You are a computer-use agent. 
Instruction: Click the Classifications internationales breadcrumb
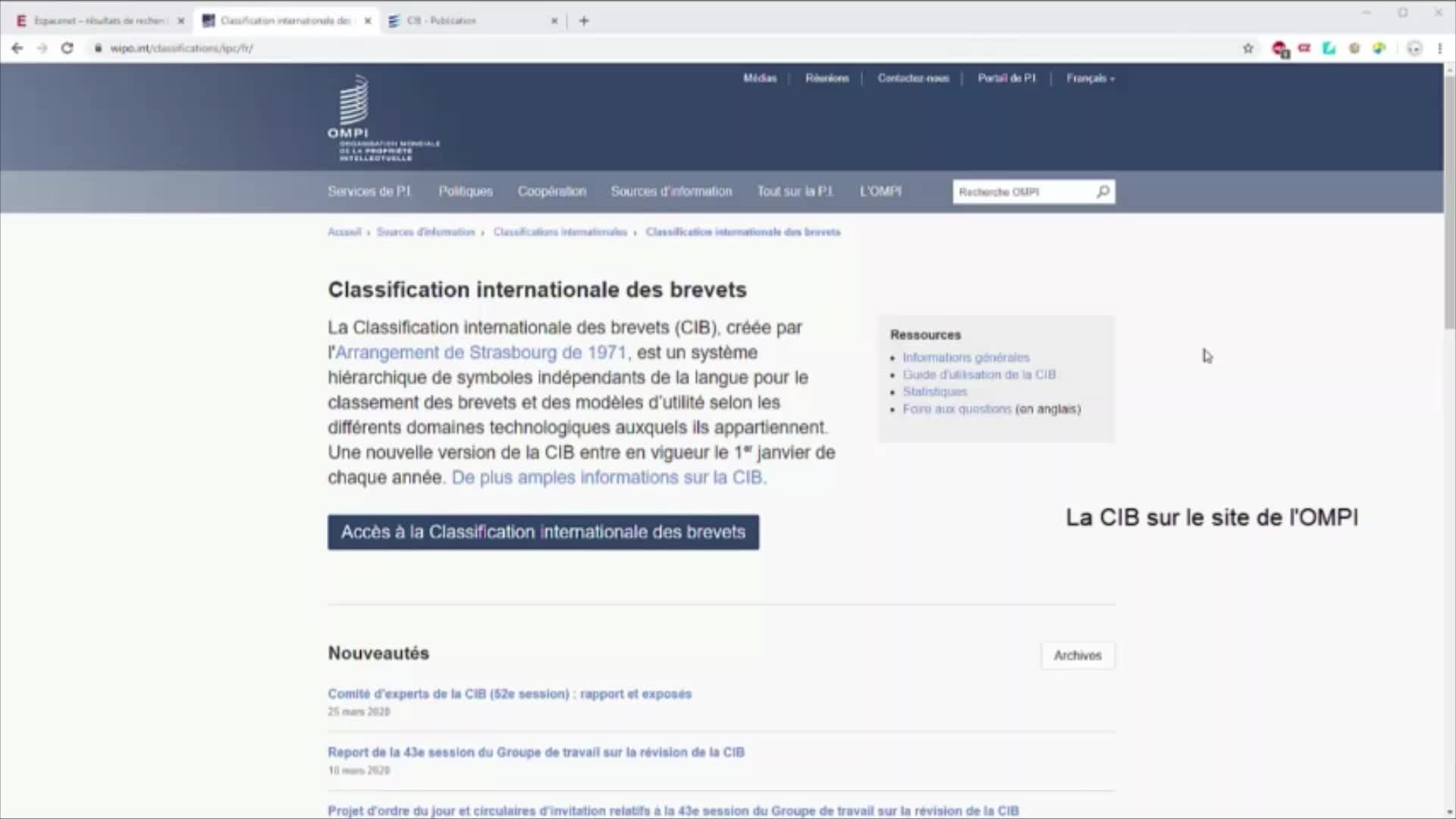[560, 232]
